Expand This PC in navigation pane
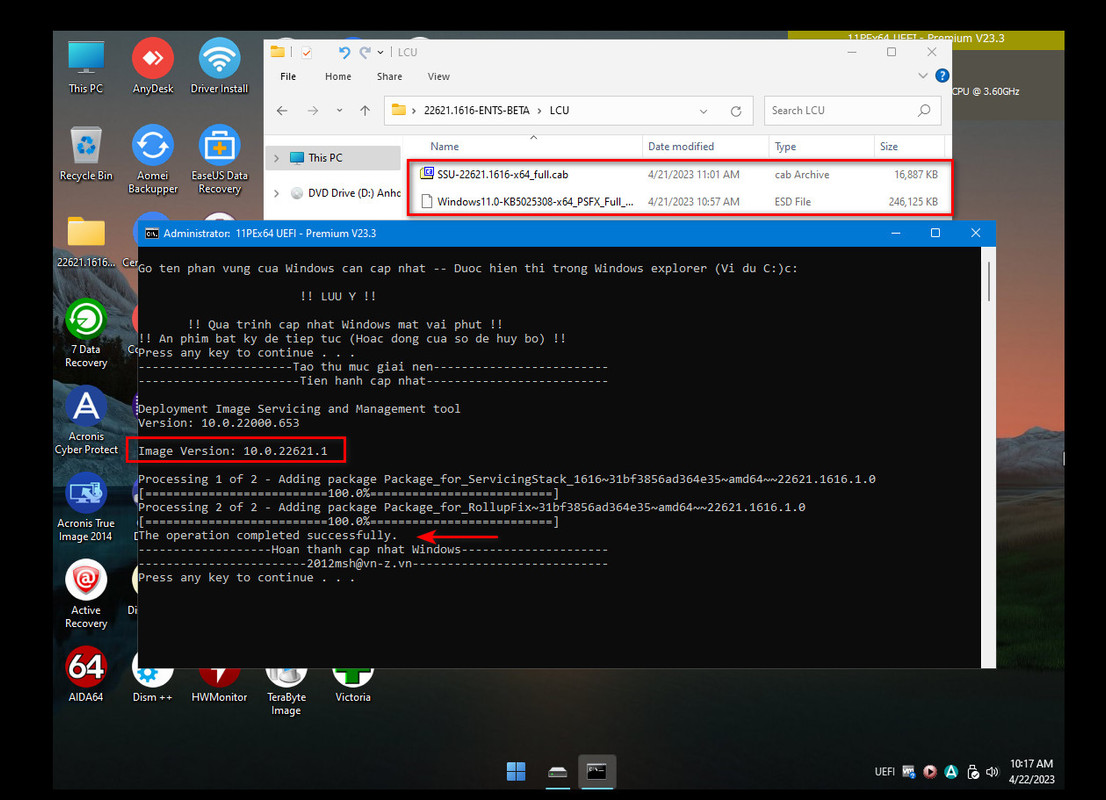 coord(276,158)
